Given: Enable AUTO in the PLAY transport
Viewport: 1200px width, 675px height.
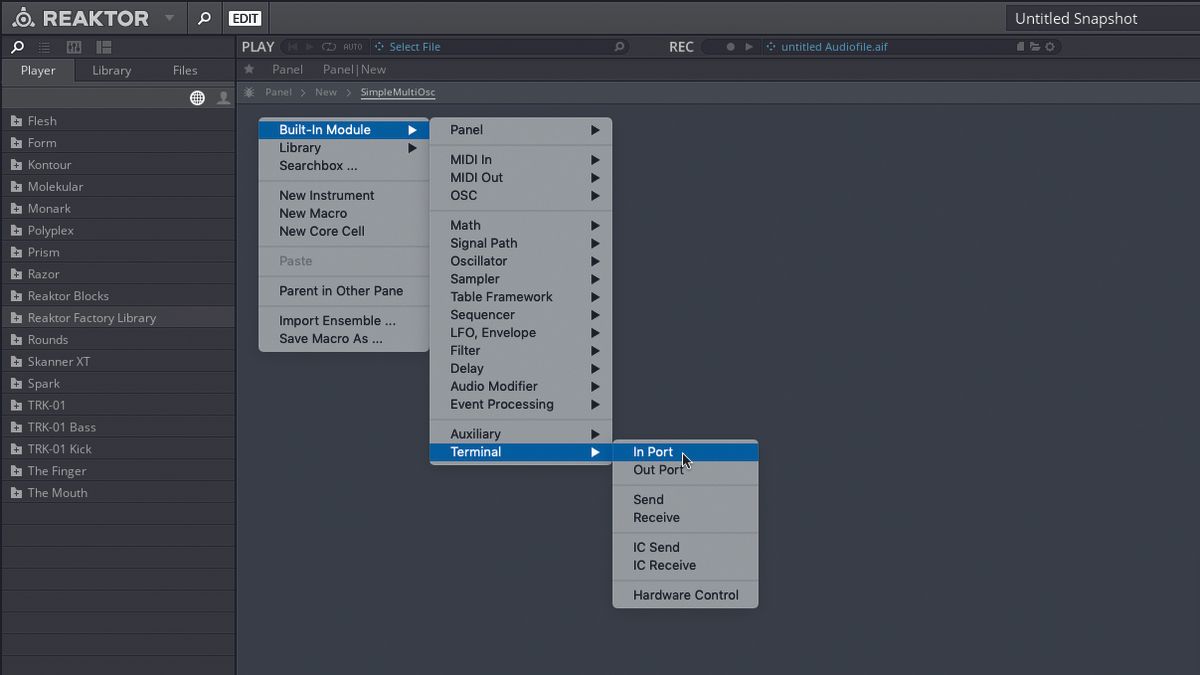Looking at the screenshot, I should [x=354, y=46].
